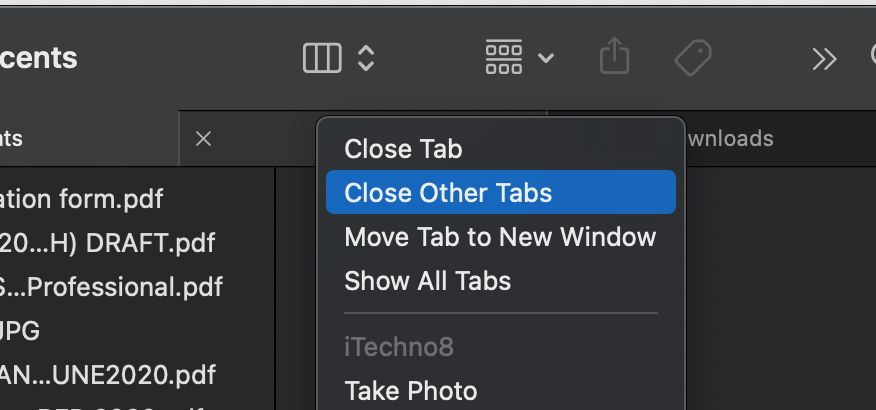Choose Move Tab to New Window

point(500,237)
